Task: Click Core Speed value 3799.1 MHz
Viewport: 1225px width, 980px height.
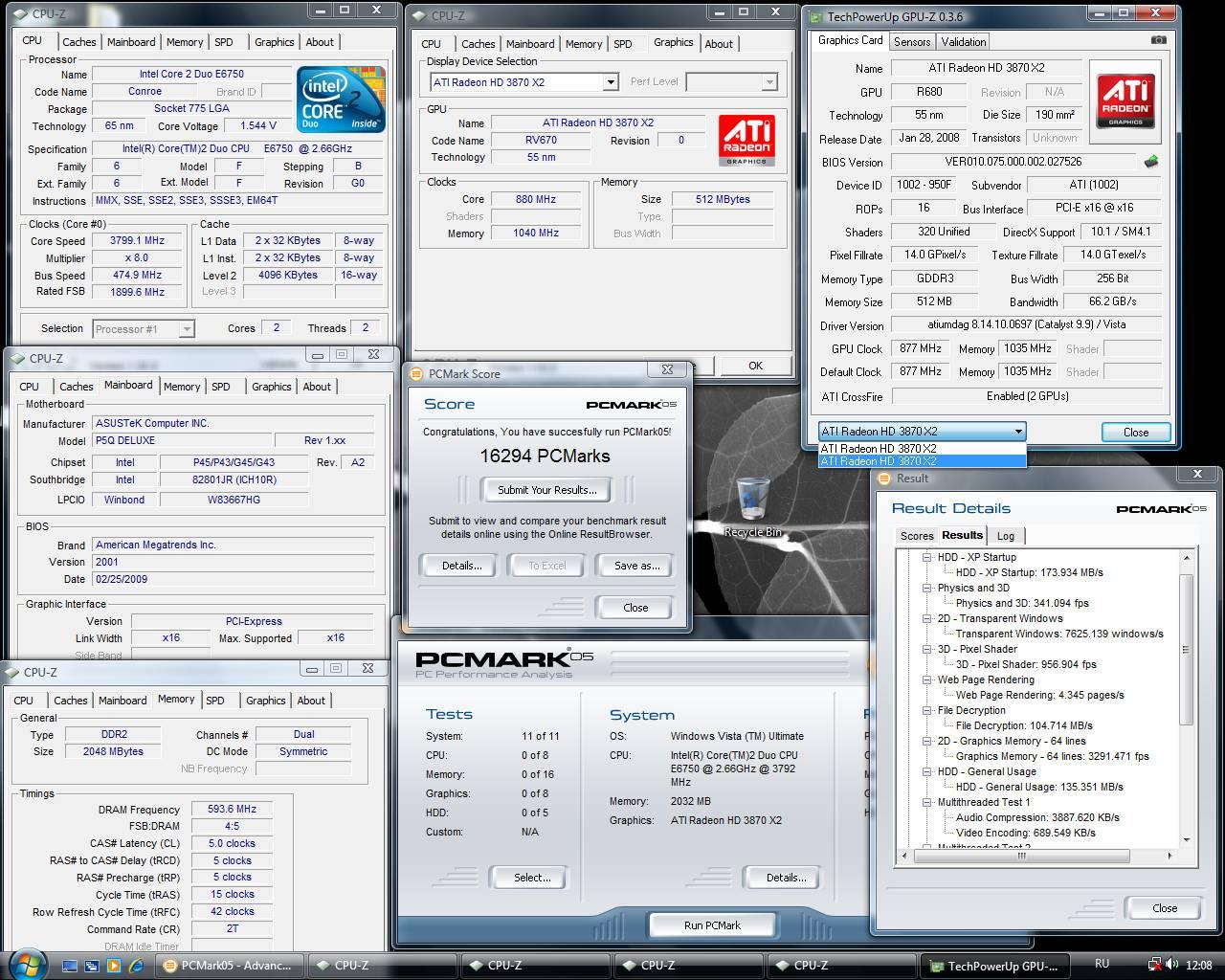Action: pos(139,241)
